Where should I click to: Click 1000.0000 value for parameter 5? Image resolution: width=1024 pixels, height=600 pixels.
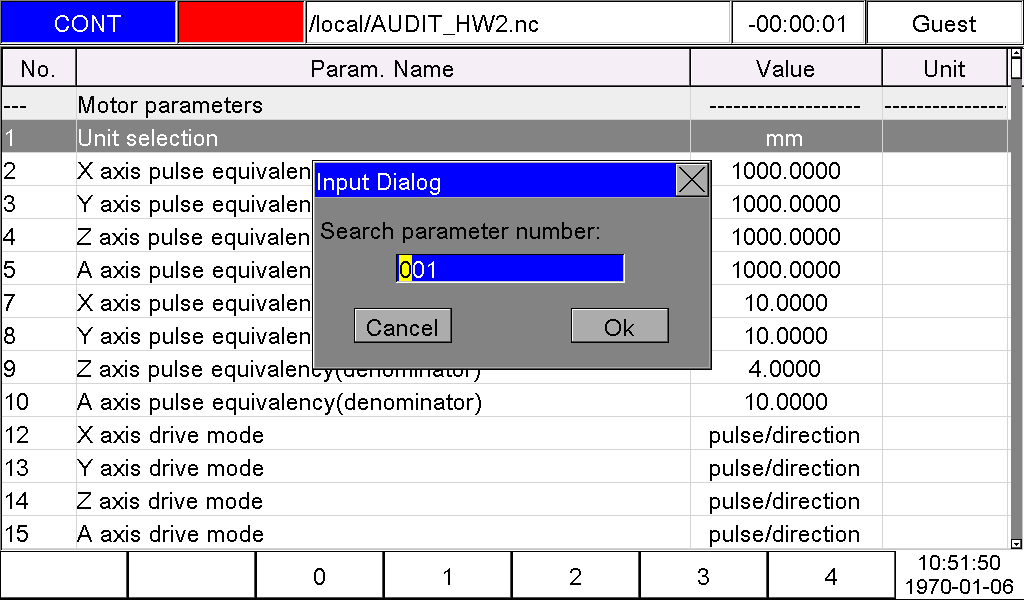tap(786, 270)
